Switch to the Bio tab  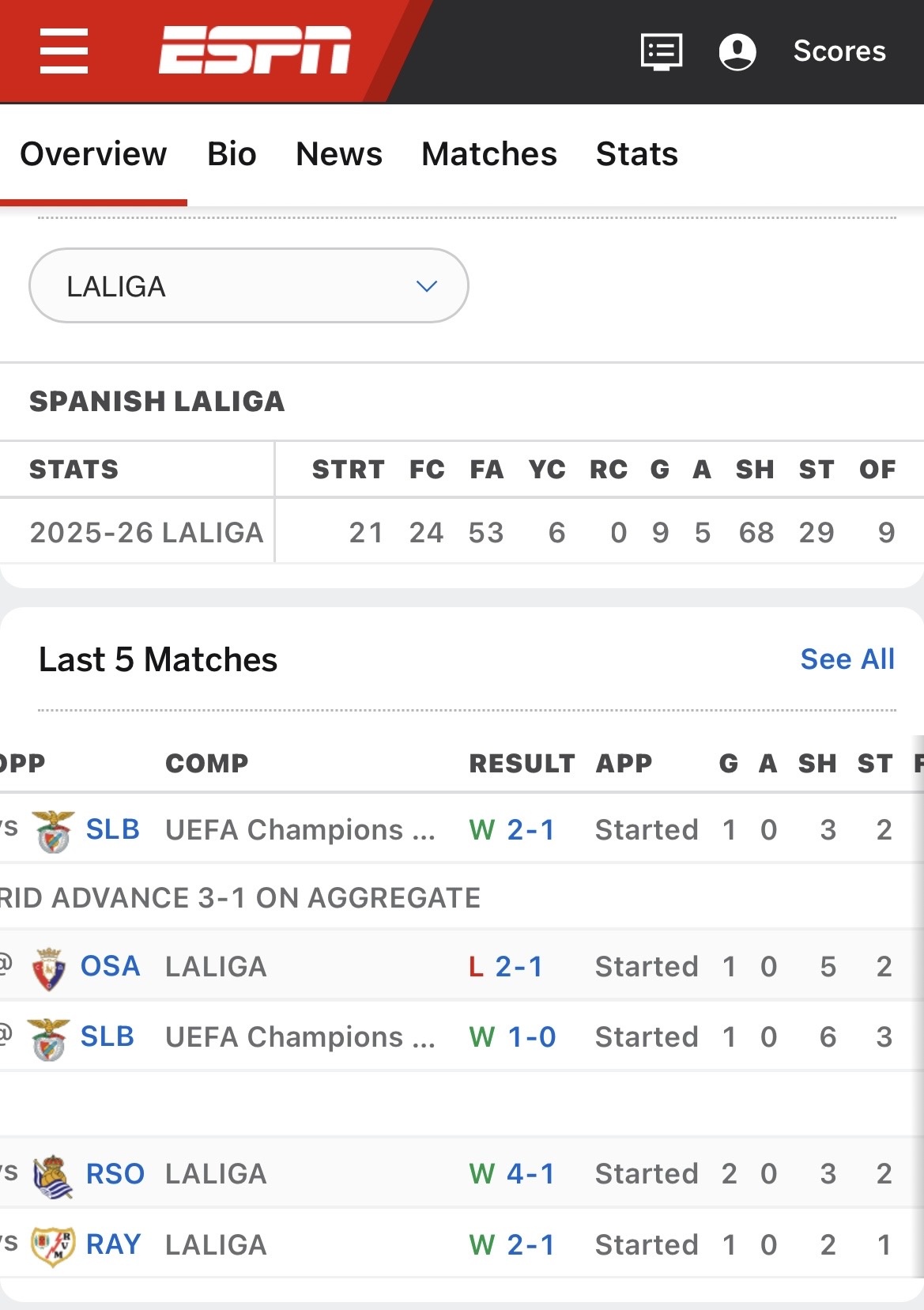[x=232, y=154]
